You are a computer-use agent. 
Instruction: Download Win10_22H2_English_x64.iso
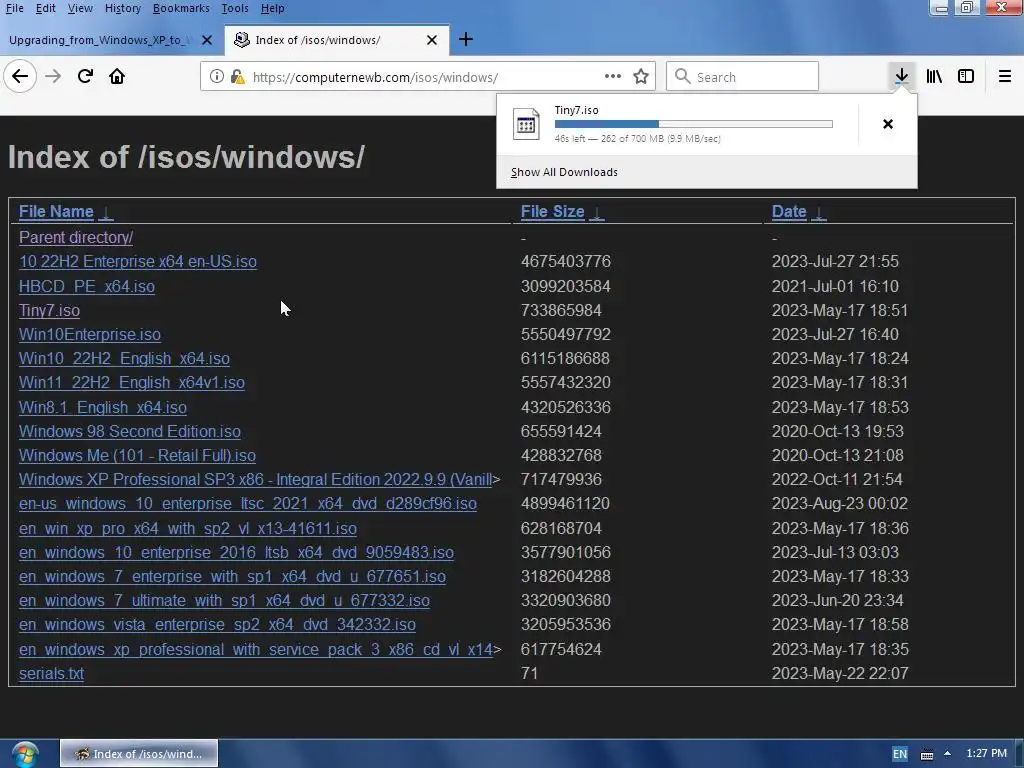click(124, 359)
